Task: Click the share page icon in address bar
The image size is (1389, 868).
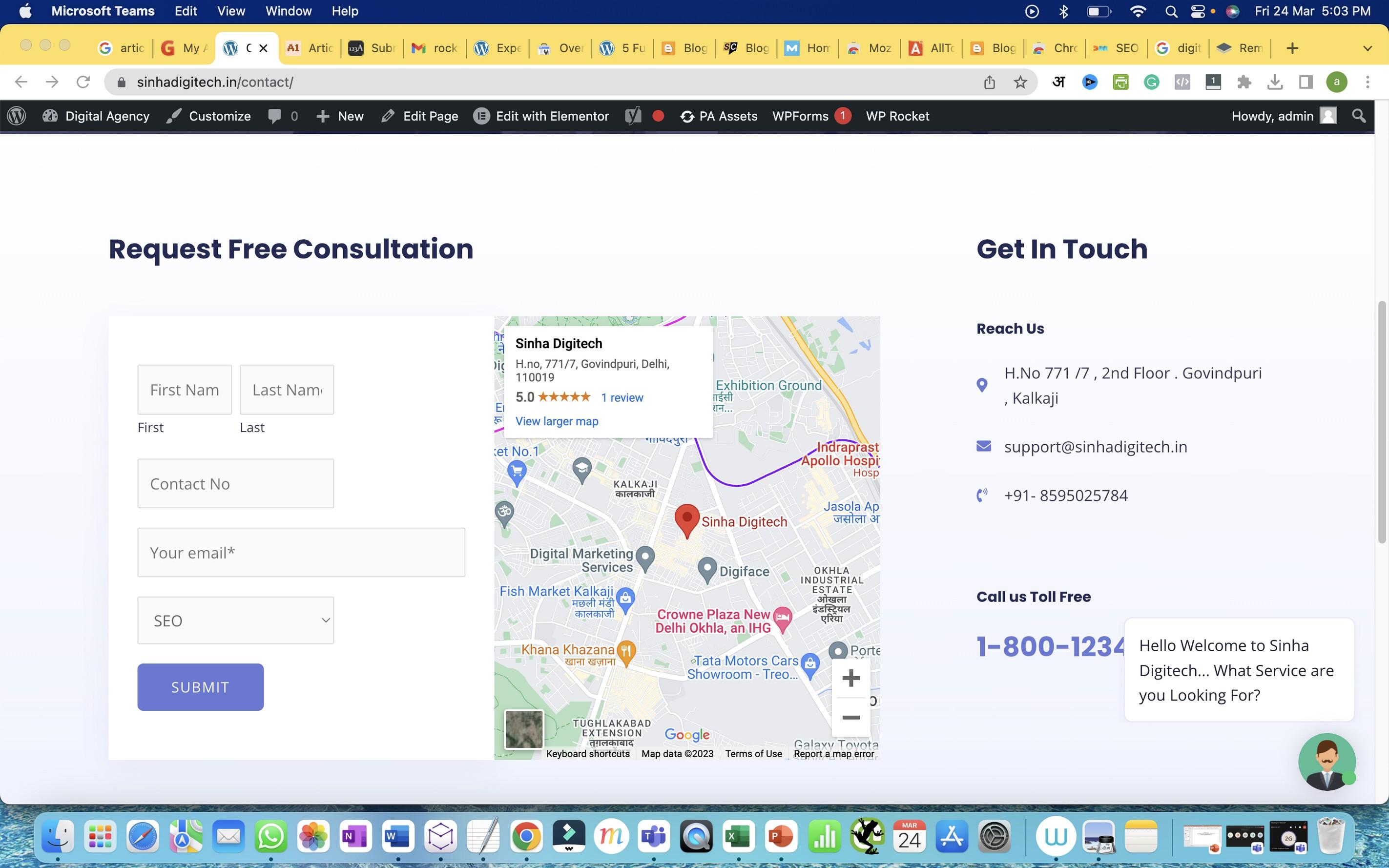Action: click(989, 82)
